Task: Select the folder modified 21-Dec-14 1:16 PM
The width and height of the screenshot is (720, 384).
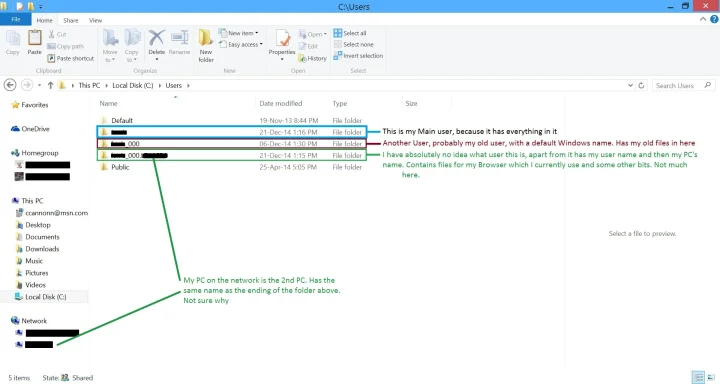Action: (x=232, y=132)
